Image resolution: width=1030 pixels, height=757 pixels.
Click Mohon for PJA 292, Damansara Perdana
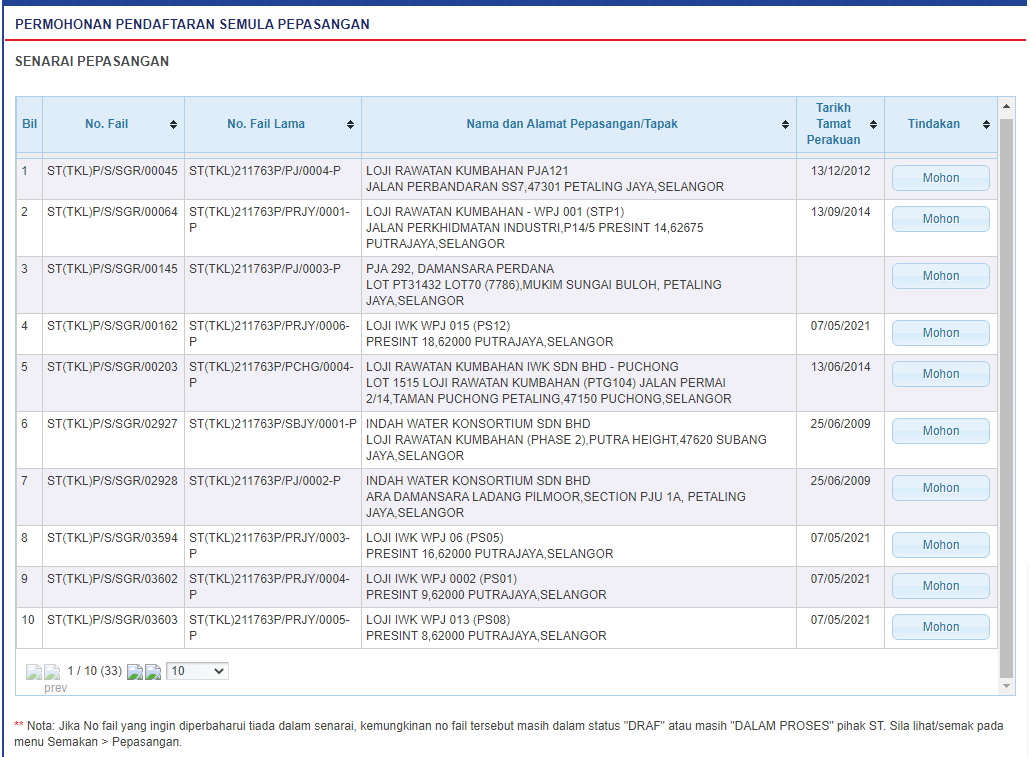tap(941, 276)
